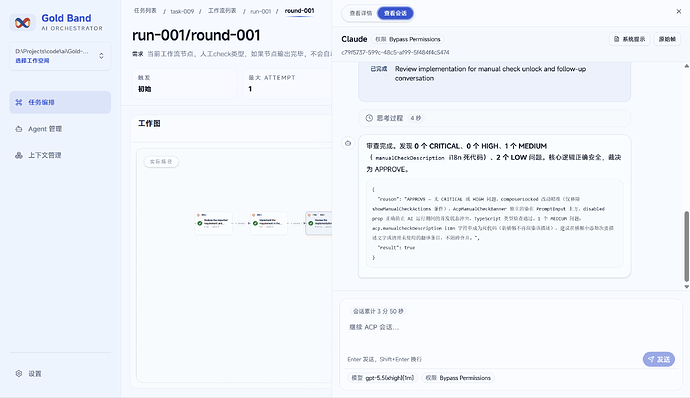
Task: Open the 模型 gpt-5.5 model selector
Action: coord(383,378)
